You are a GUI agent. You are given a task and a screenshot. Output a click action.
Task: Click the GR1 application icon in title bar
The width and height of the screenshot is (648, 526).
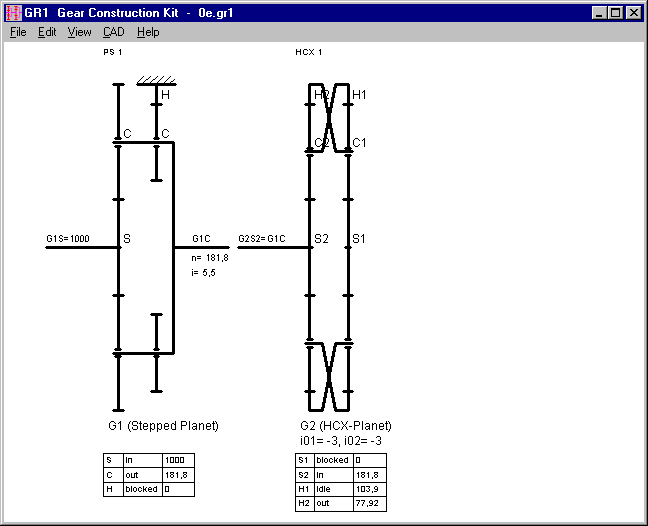[x=13, y=12]
